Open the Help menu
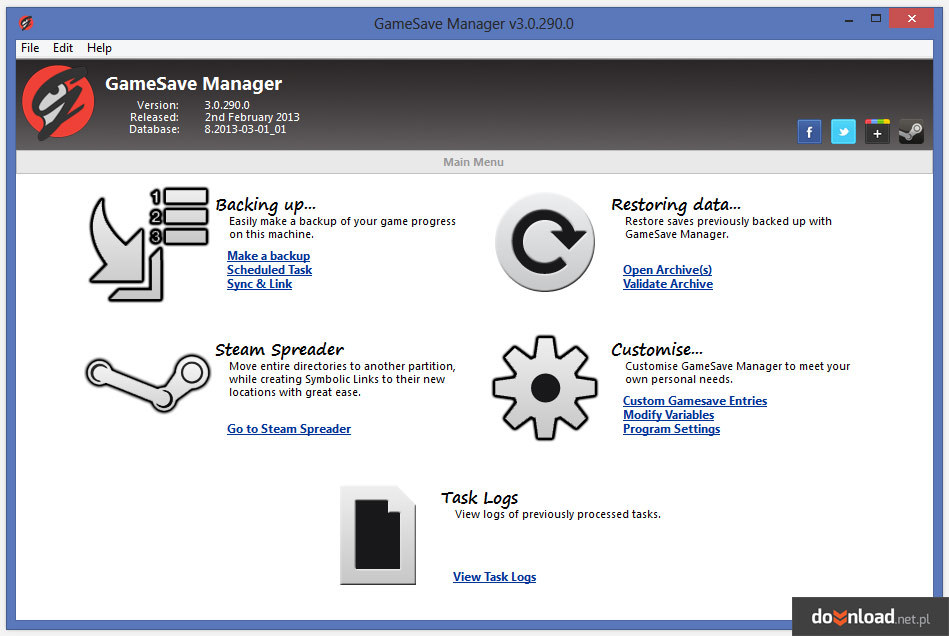Image resolution: width=949 pixels, height=636 pixels. [99, 48]
